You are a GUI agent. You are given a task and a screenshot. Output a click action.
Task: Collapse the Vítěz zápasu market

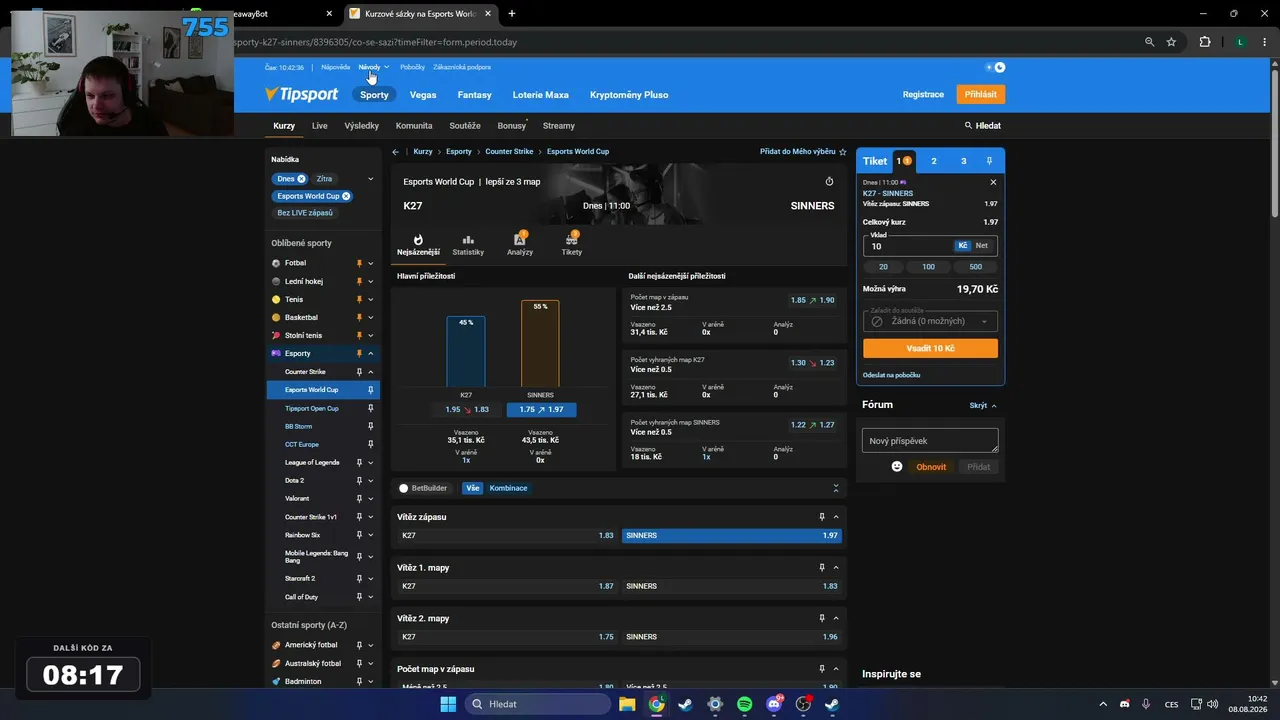click(x=836, y=517)
